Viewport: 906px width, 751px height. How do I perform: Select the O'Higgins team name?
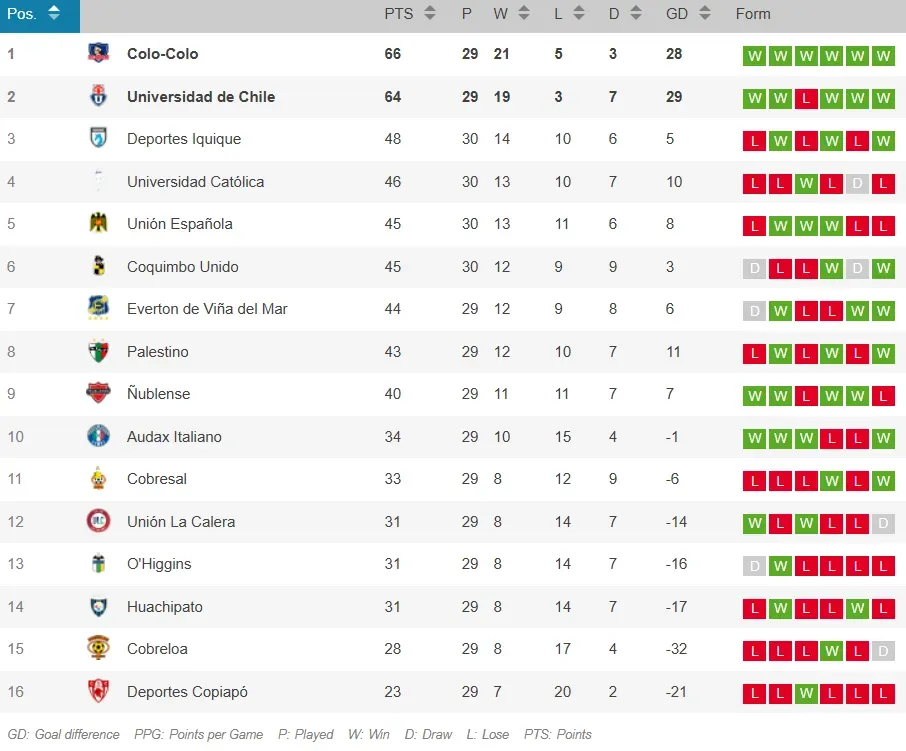tap(160, 563)
